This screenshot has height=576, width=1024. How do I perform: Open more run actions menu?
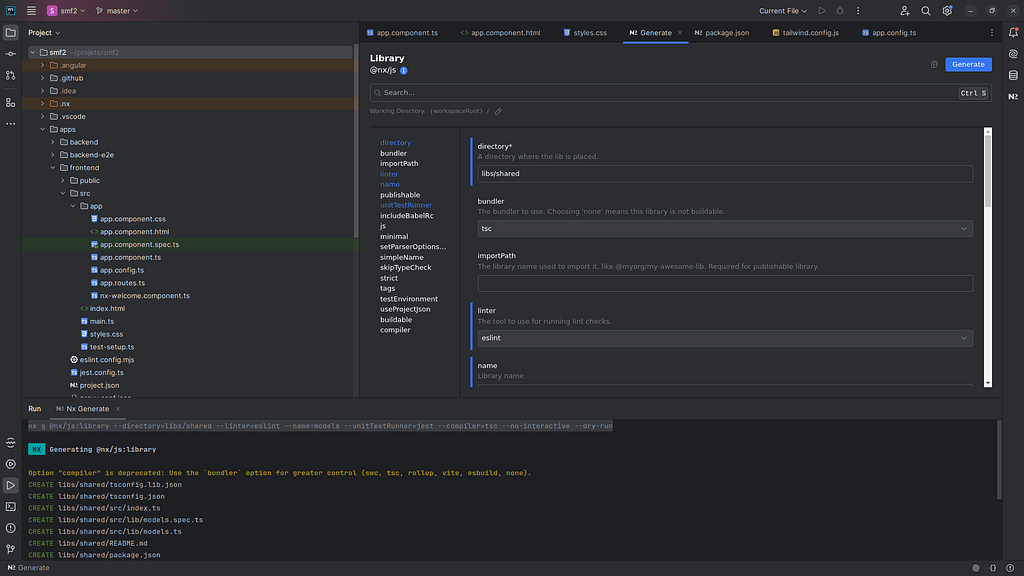coord(858,10)
